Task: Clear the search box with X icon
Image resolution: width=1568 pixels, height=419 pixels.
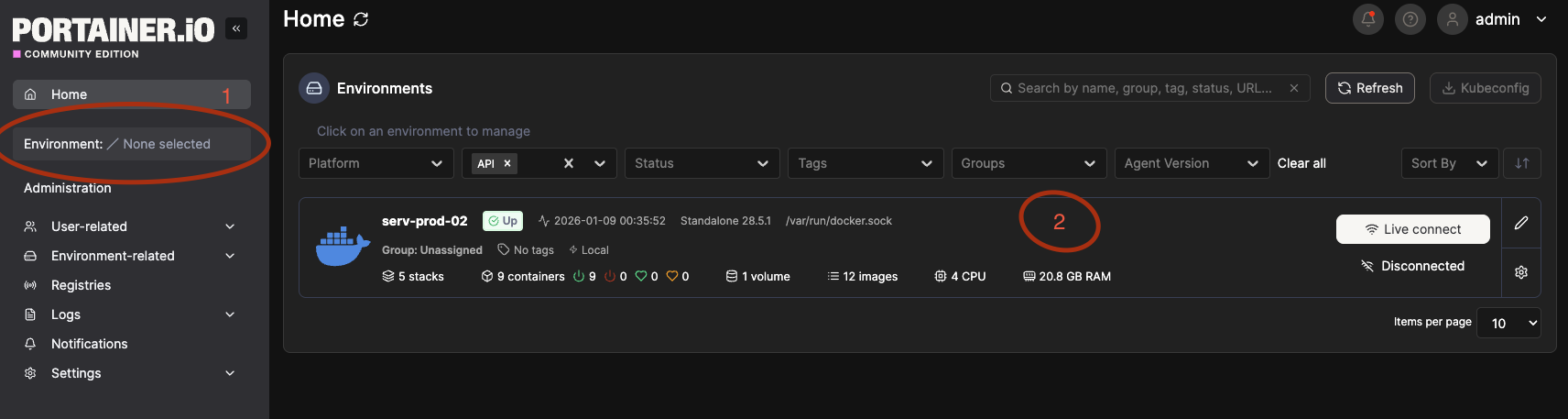Action: tap(1294, 88)
